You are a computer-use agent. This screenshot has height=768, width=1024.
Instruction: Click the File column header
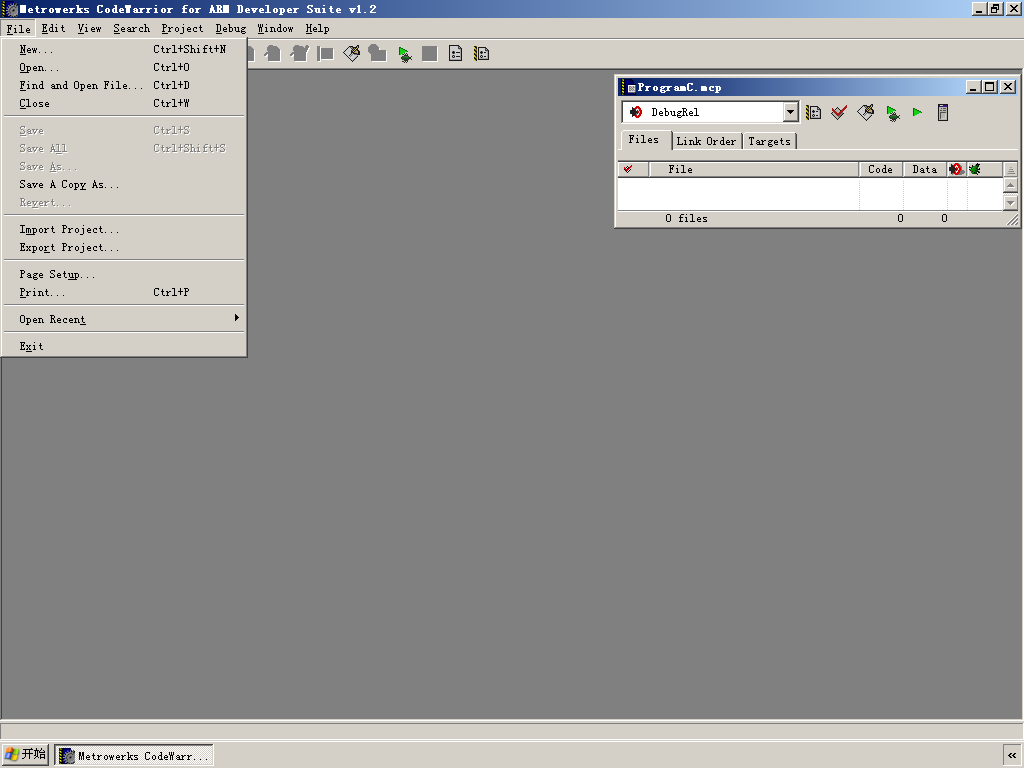click(754, 169)
